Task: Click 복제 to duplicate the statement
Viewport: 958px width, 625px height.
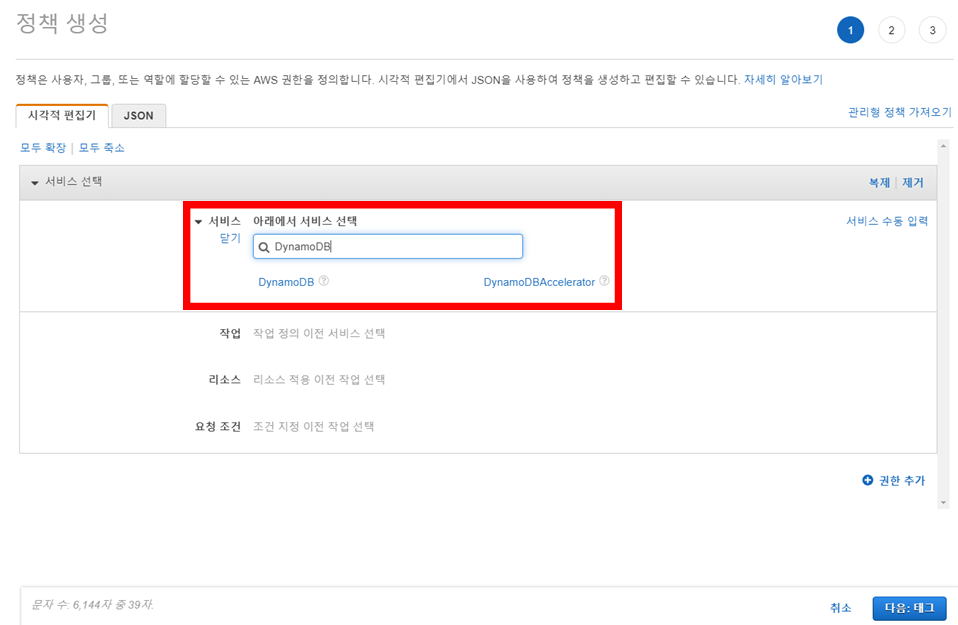Action: click(879, 183)
